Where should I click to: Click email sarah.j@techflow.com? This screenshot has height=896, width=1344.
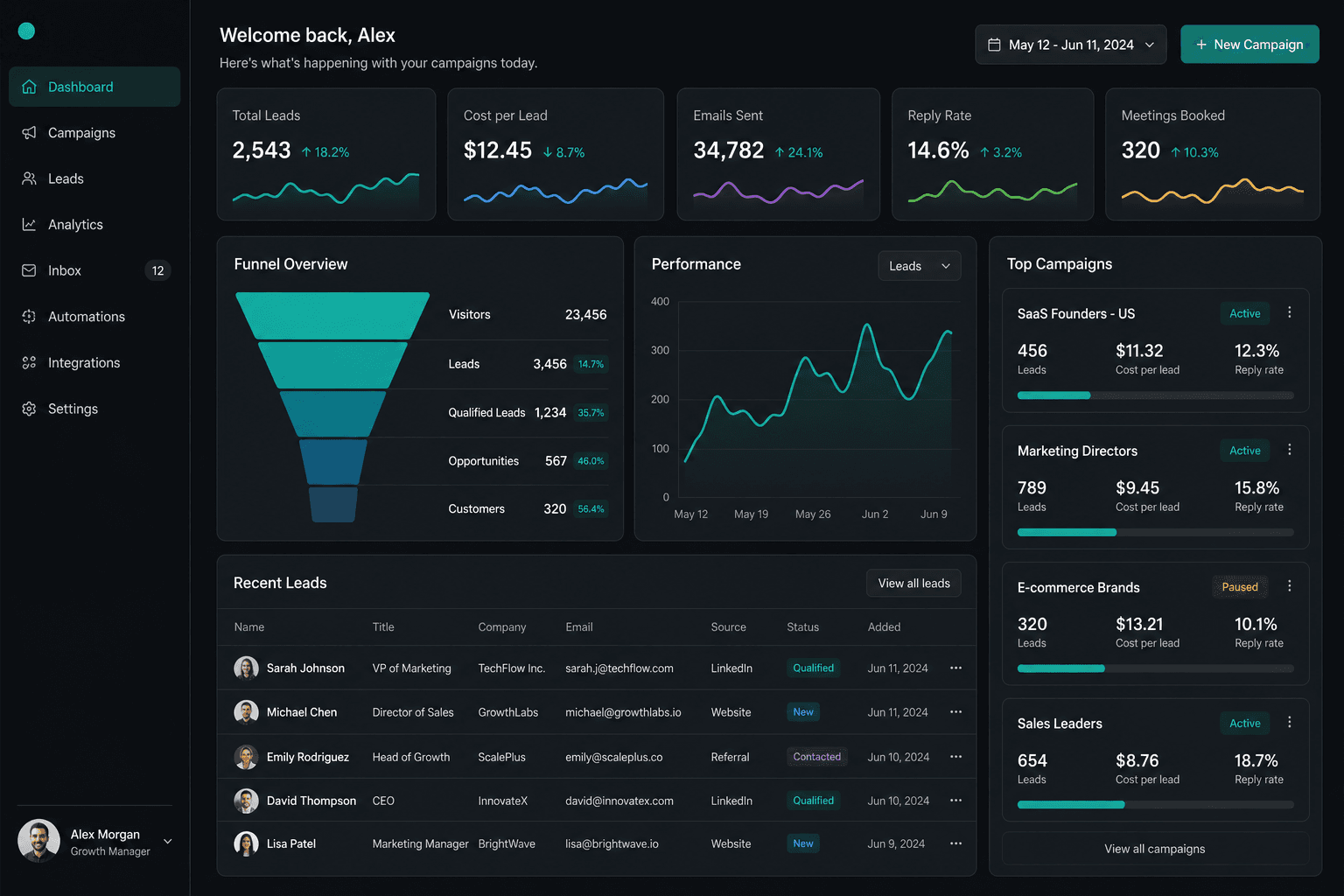tap(619, 668)
